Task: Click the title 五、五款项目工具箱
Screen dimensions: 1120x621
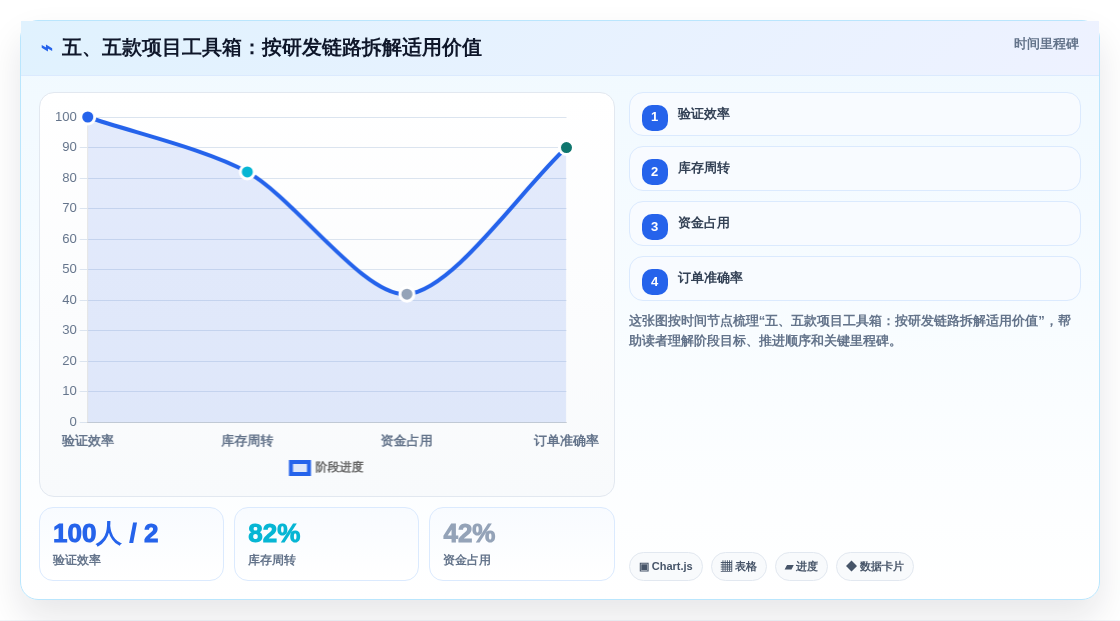Action: (271, 48)
